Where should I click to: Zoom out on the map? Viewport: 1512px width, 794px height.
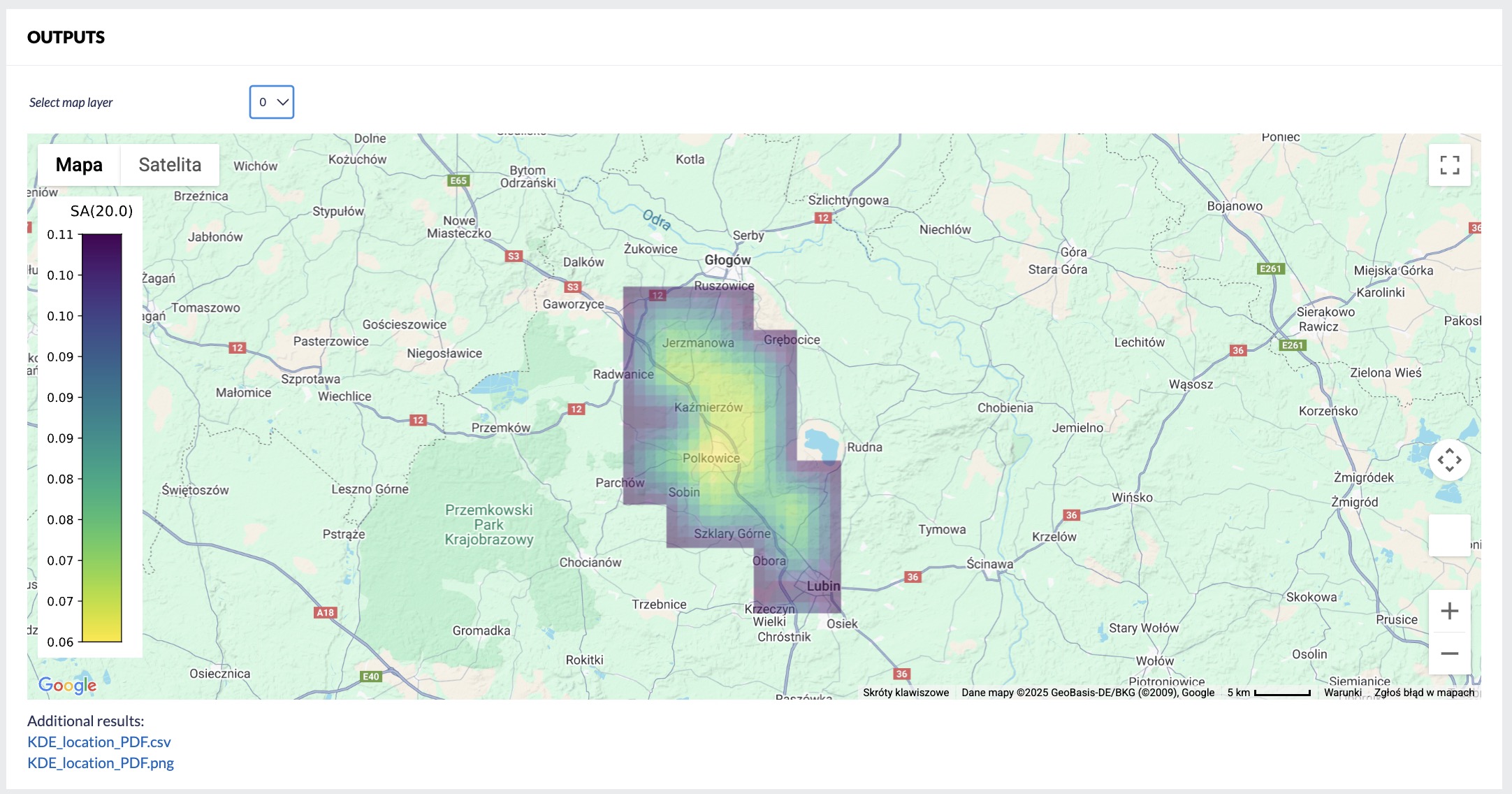(1449, 654)
